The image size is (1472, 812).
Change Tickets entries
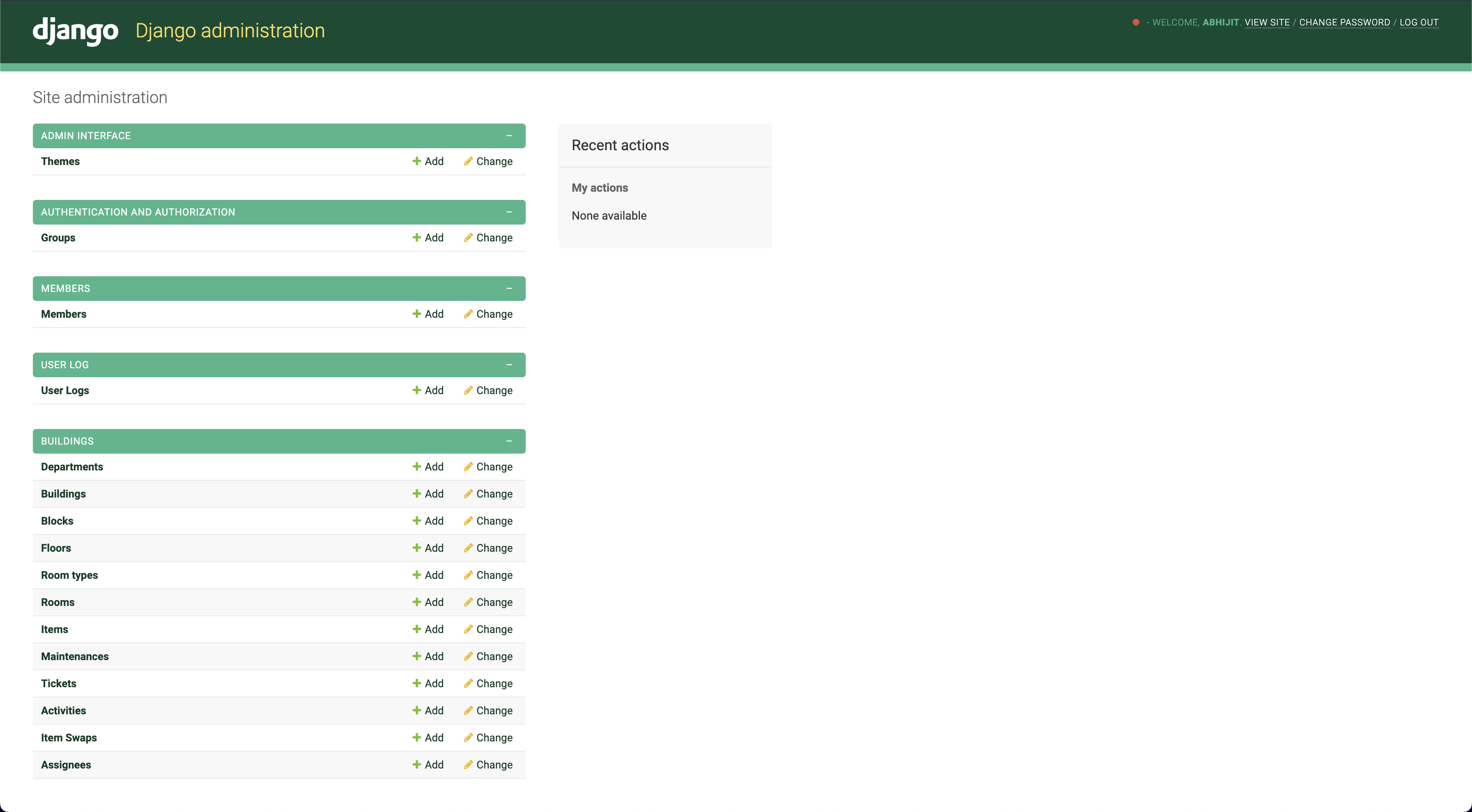(x=488, y=683)
